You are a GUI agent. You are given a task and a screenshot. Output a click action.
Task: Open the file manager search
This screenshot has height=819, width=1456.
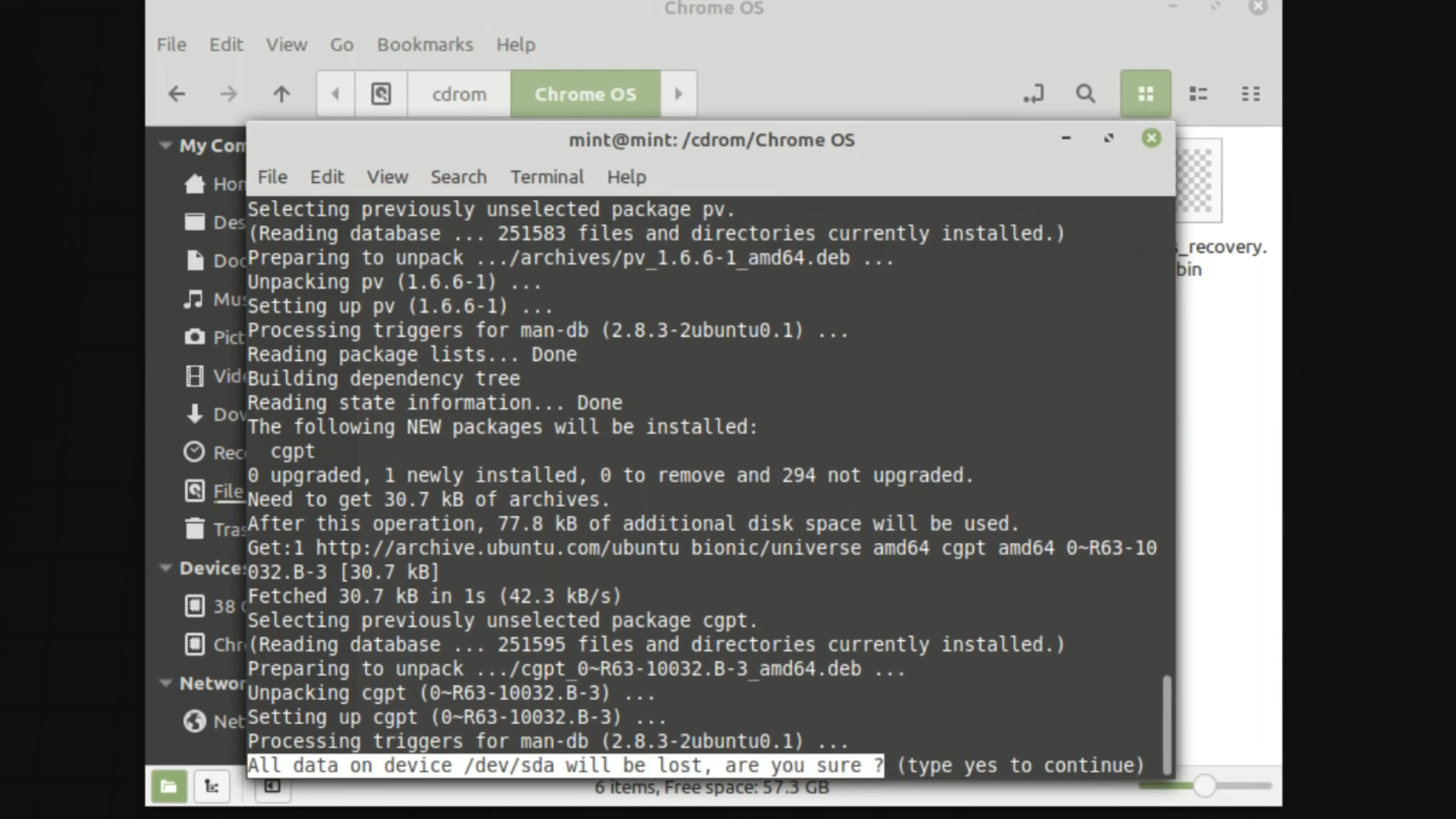click(x=1085, y=94)
